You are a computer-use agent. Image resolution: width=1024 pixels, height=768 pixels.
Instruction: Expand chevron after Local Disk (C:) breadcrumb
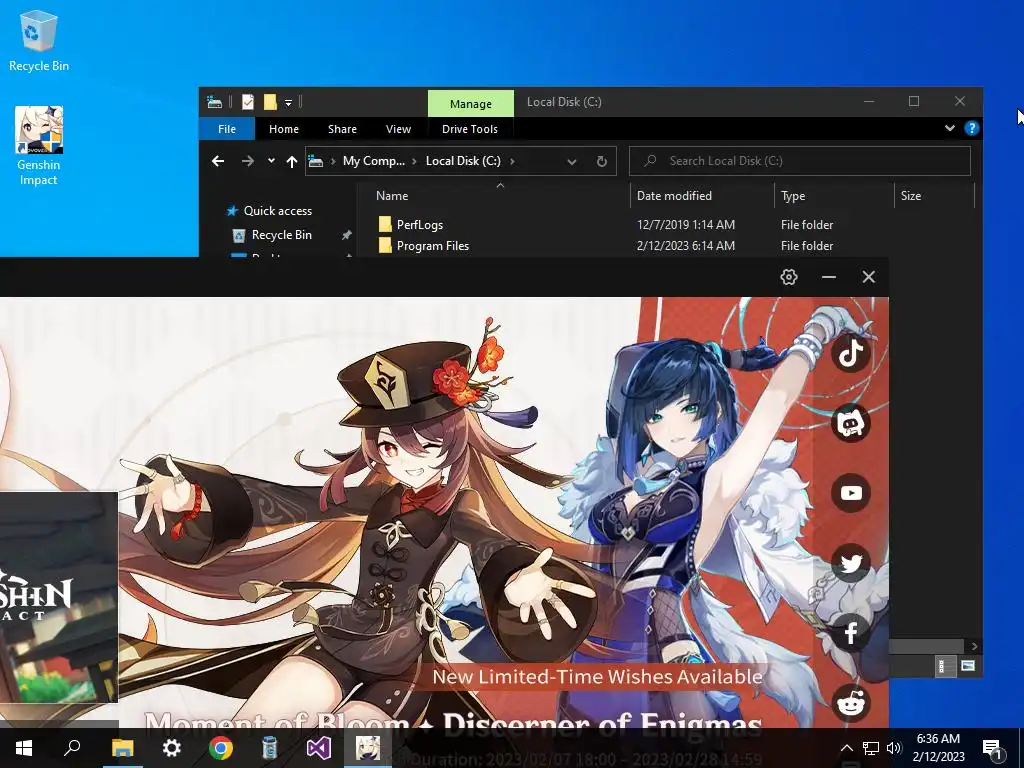click(x=512, y=161)
